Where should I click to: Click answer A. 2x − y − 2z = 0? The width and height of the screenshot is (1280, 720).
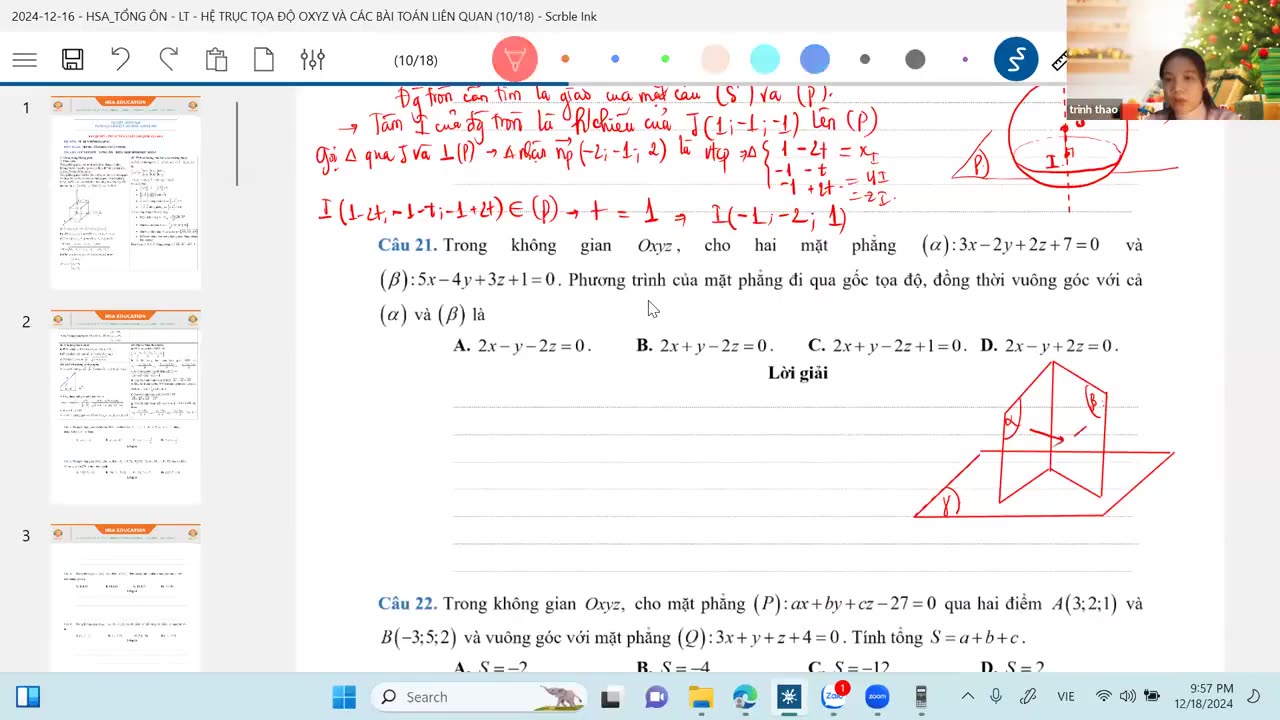coord(522,346)
